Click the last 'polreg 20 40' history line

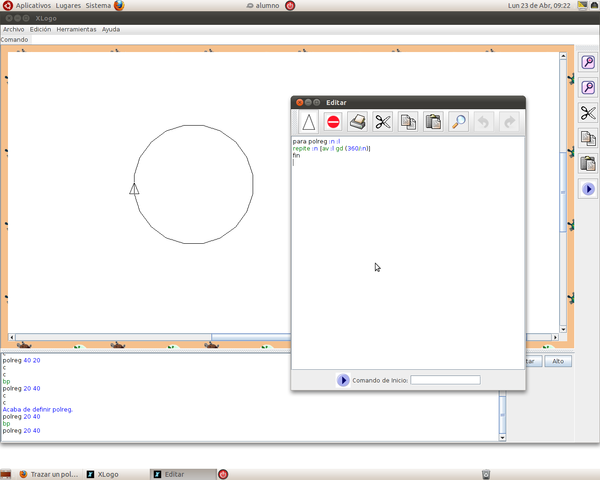pyautogui.click(x=21, y=431)
